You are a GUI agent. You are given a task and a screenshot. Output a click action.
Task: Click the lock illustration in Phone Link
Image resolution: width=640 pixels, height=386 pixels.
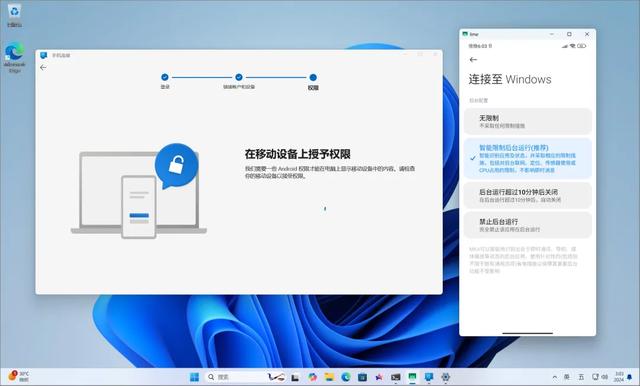tap(176, 165)
